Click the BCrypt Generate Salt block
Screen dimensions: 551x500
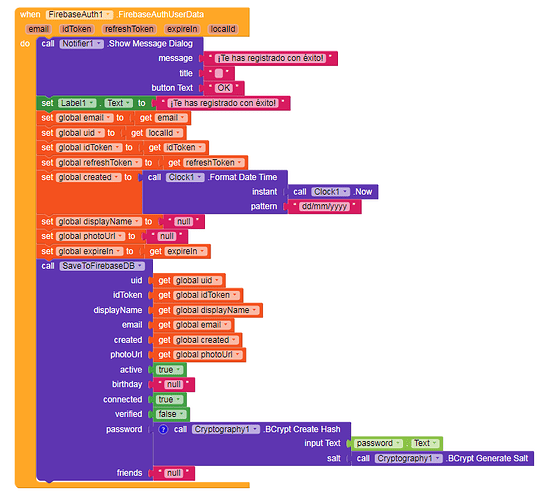[443, 458]
